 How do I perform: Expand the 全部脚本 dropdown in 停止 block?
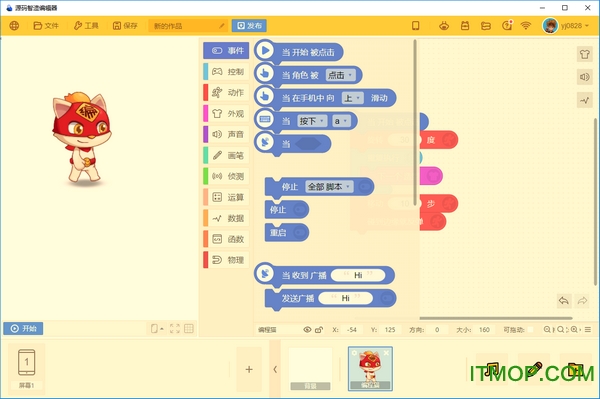(329, 187)
